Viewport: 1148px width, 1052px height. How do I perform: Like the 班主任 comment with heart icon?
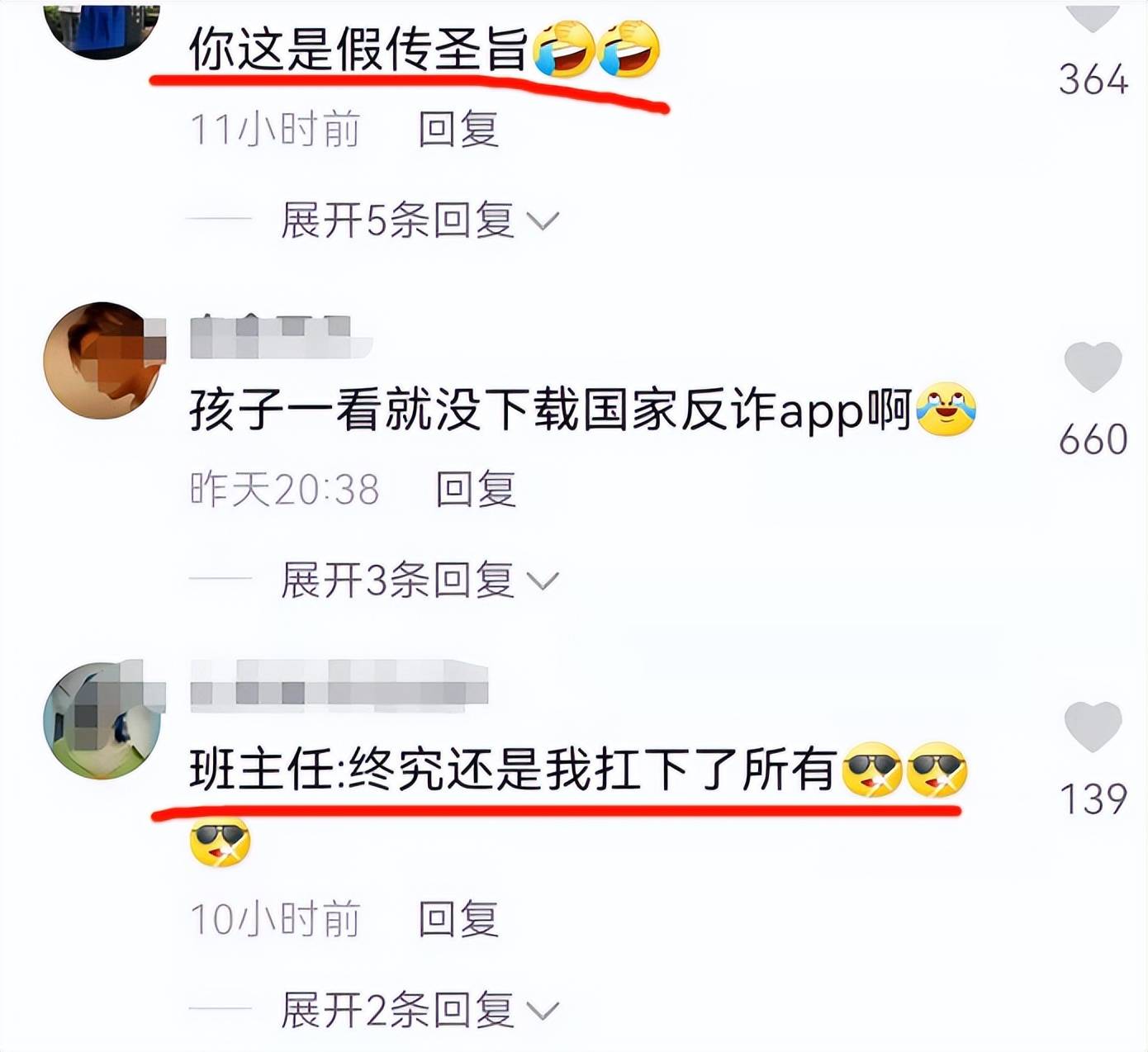(1093, 727)
